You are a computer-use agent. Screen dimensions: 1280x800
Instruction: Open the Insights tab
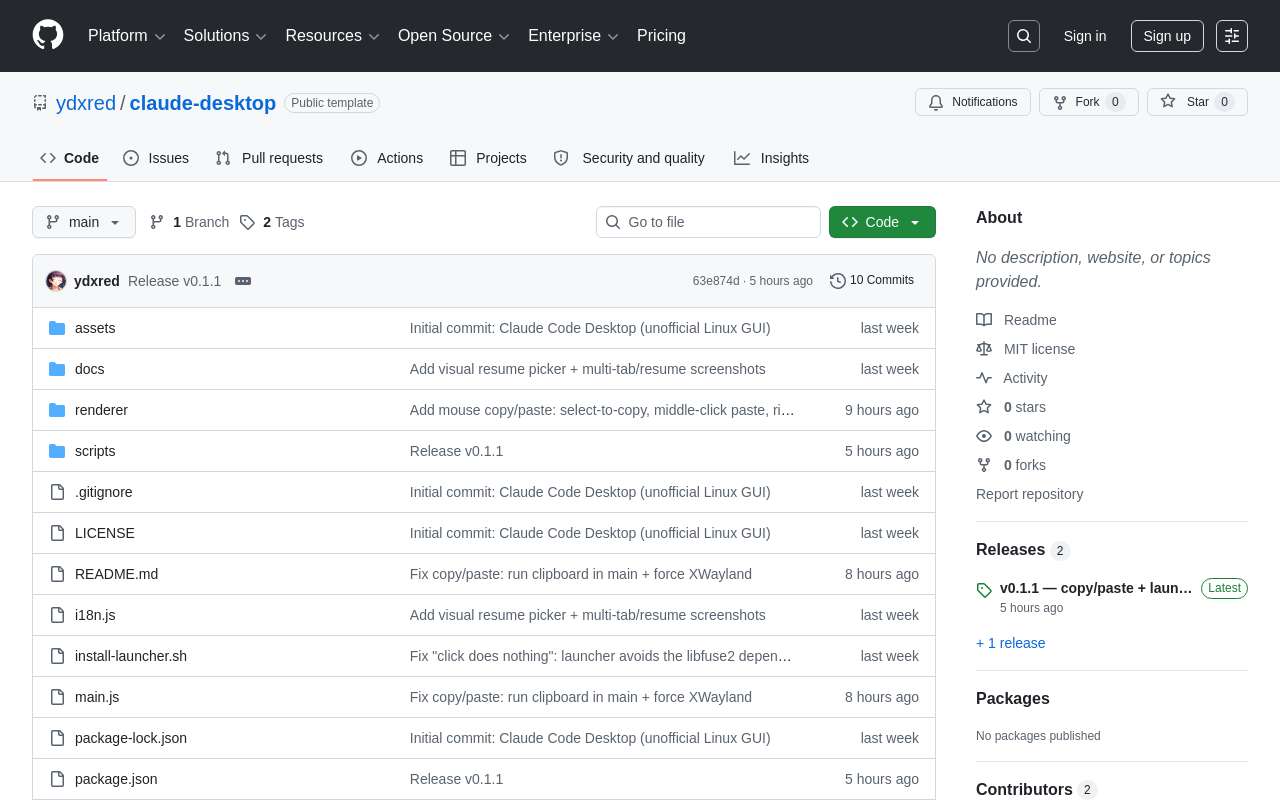coord(771,158)
